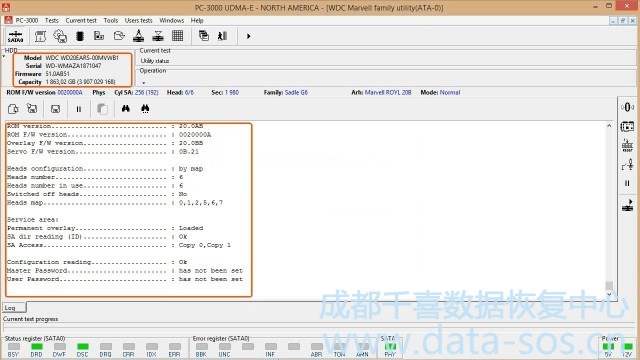
Task: Open the Users tests menu
Action: click(x=138, y=20)
